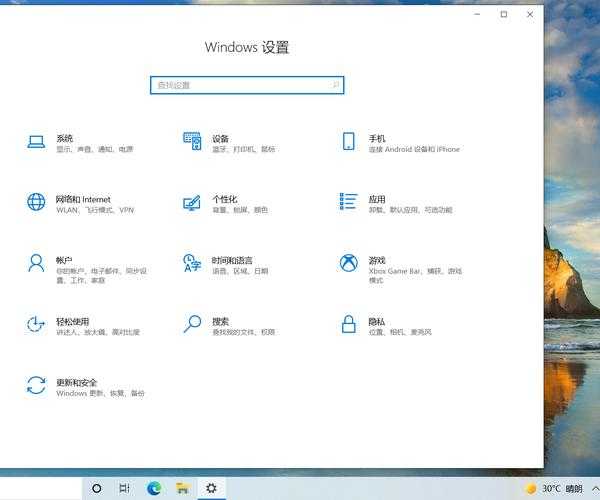The image size is (600, 500).
Task: Select the 系统 title text
Action: [x=64, y=138]
